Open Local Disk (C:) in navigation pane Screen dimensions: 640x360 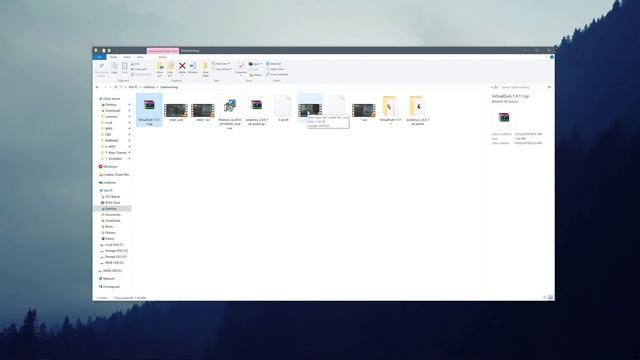coord(113,245)
